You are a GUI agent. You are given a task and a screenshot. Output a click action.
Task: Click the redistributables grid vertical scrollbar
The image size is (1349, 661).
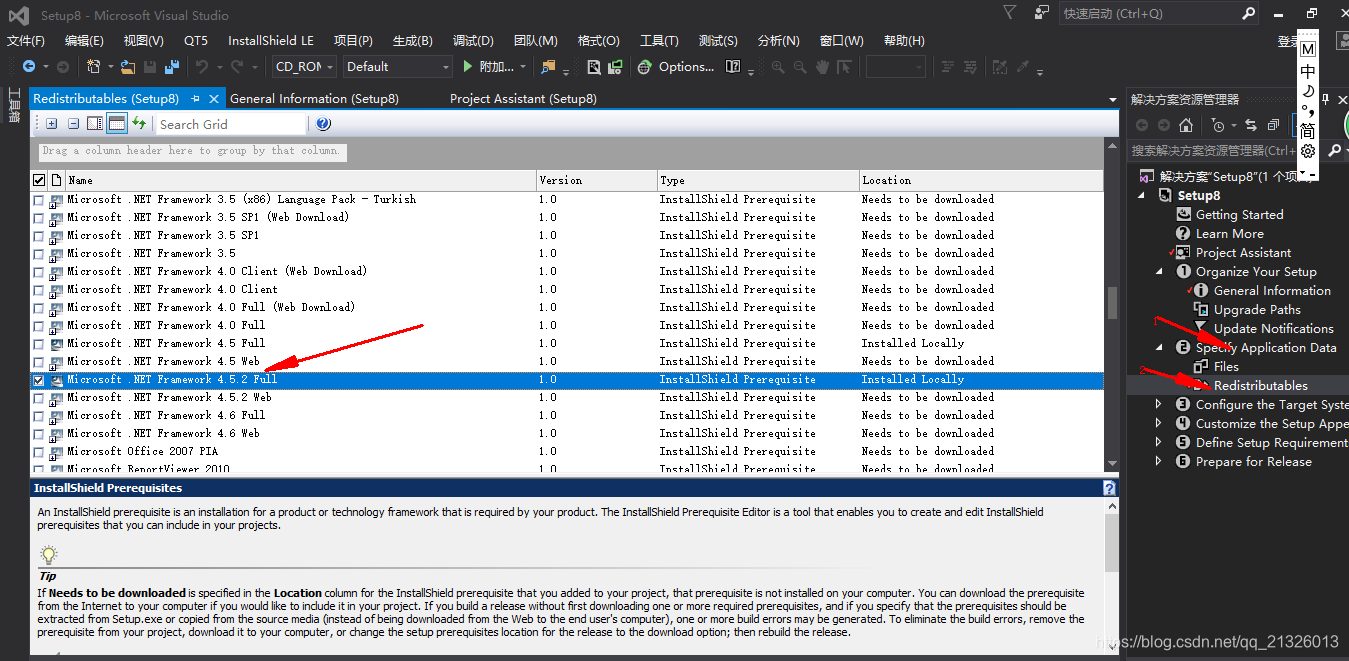pos(1111,305)
